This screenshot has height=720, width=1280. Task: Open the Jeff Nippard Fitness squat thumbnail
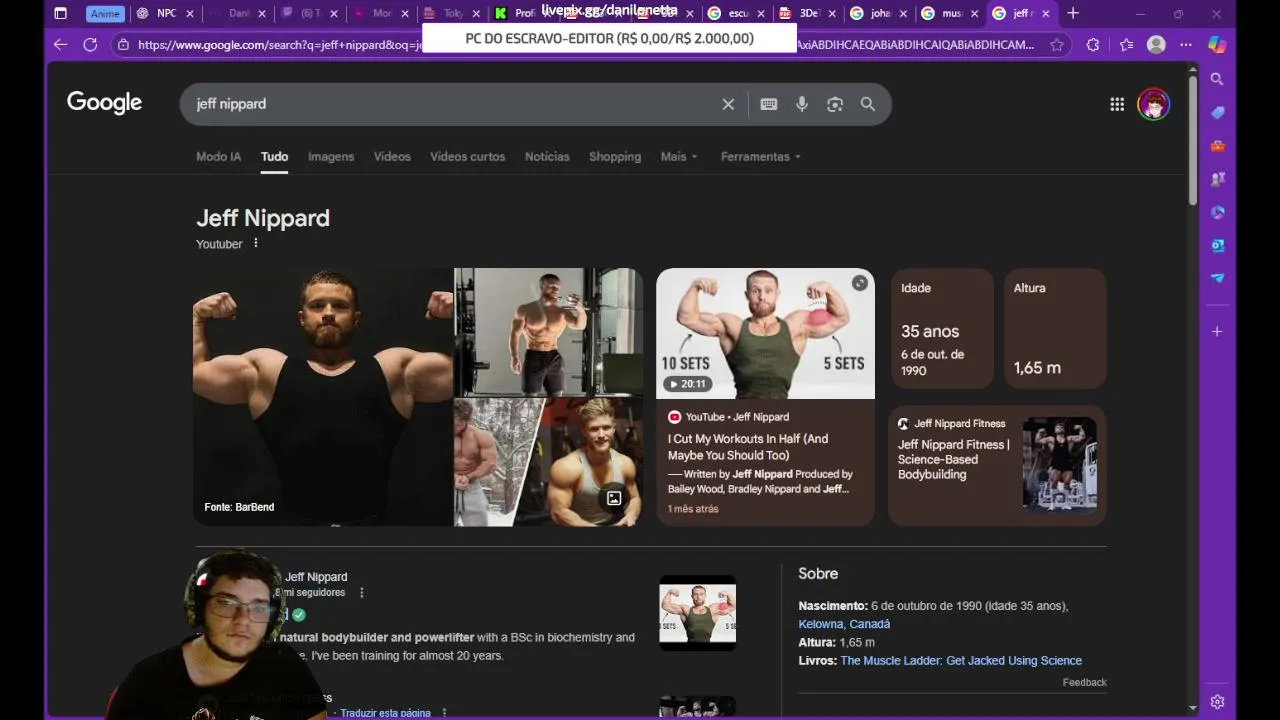(x=1059, y=465)
